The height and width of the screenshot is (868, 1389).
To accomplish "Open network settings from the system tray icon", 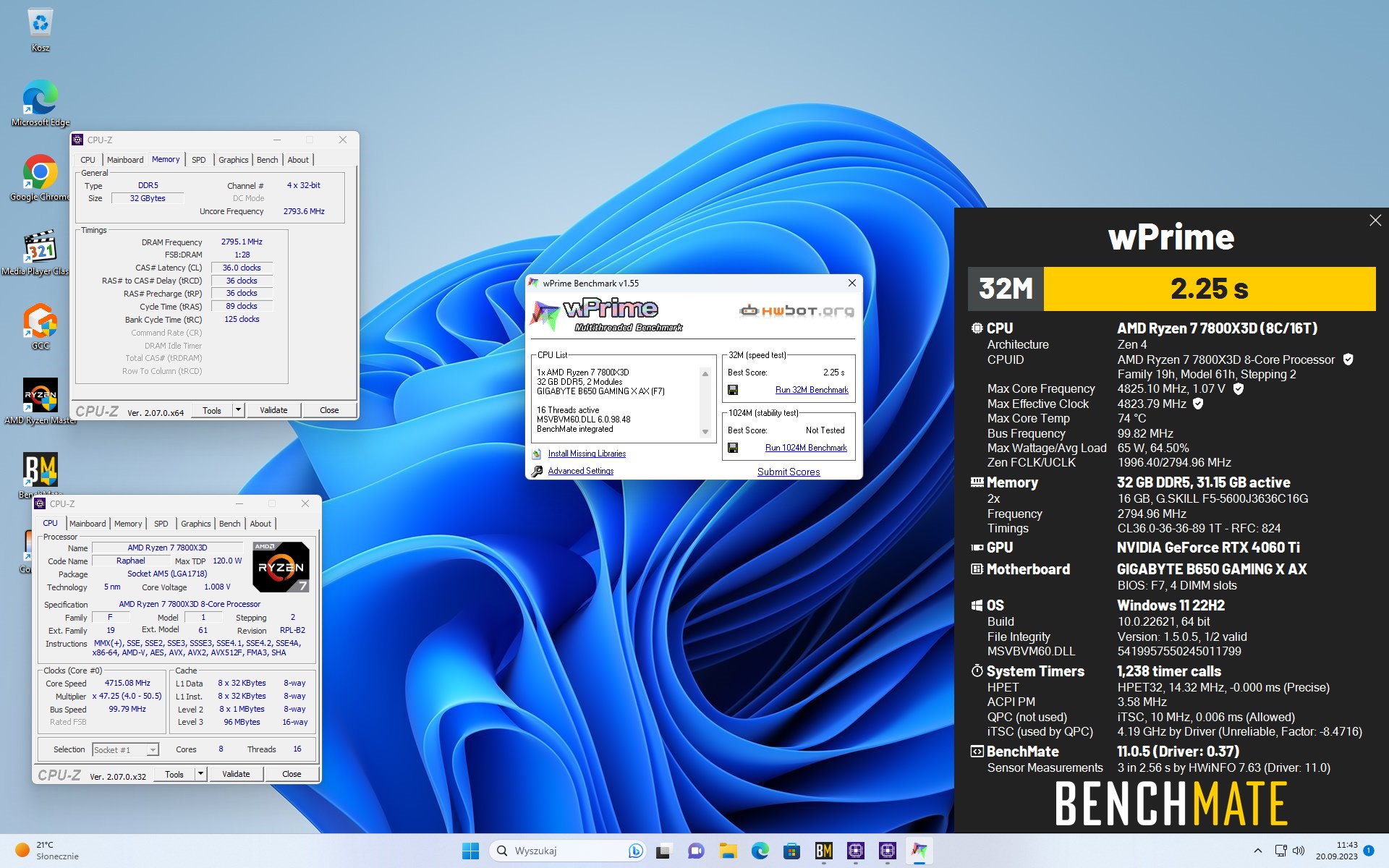I will (x=1280, y=851).
